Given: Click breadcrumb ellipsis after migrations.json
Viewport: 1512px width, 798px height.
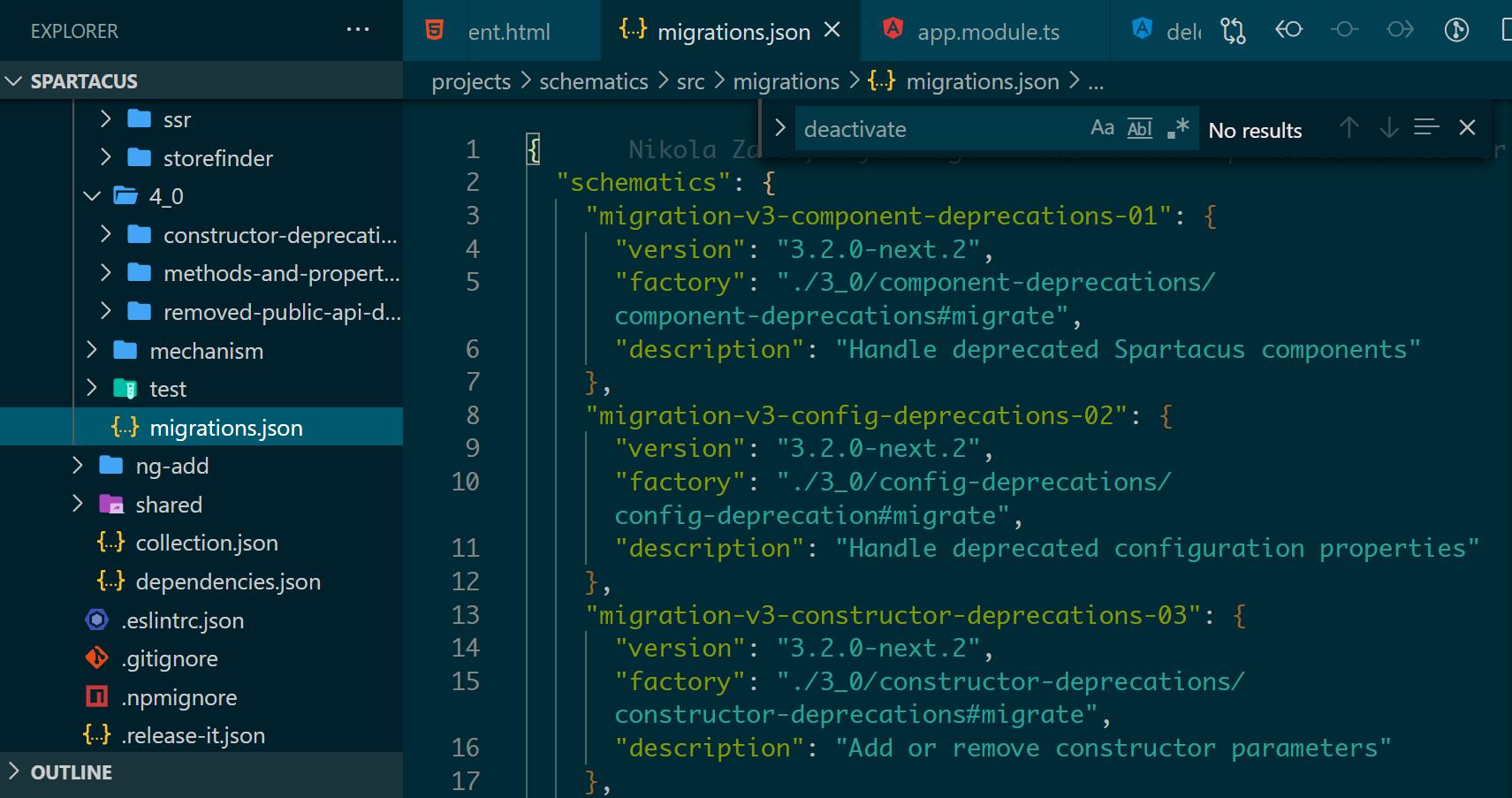Looking at the screenshot, I should coord(1096,84).
